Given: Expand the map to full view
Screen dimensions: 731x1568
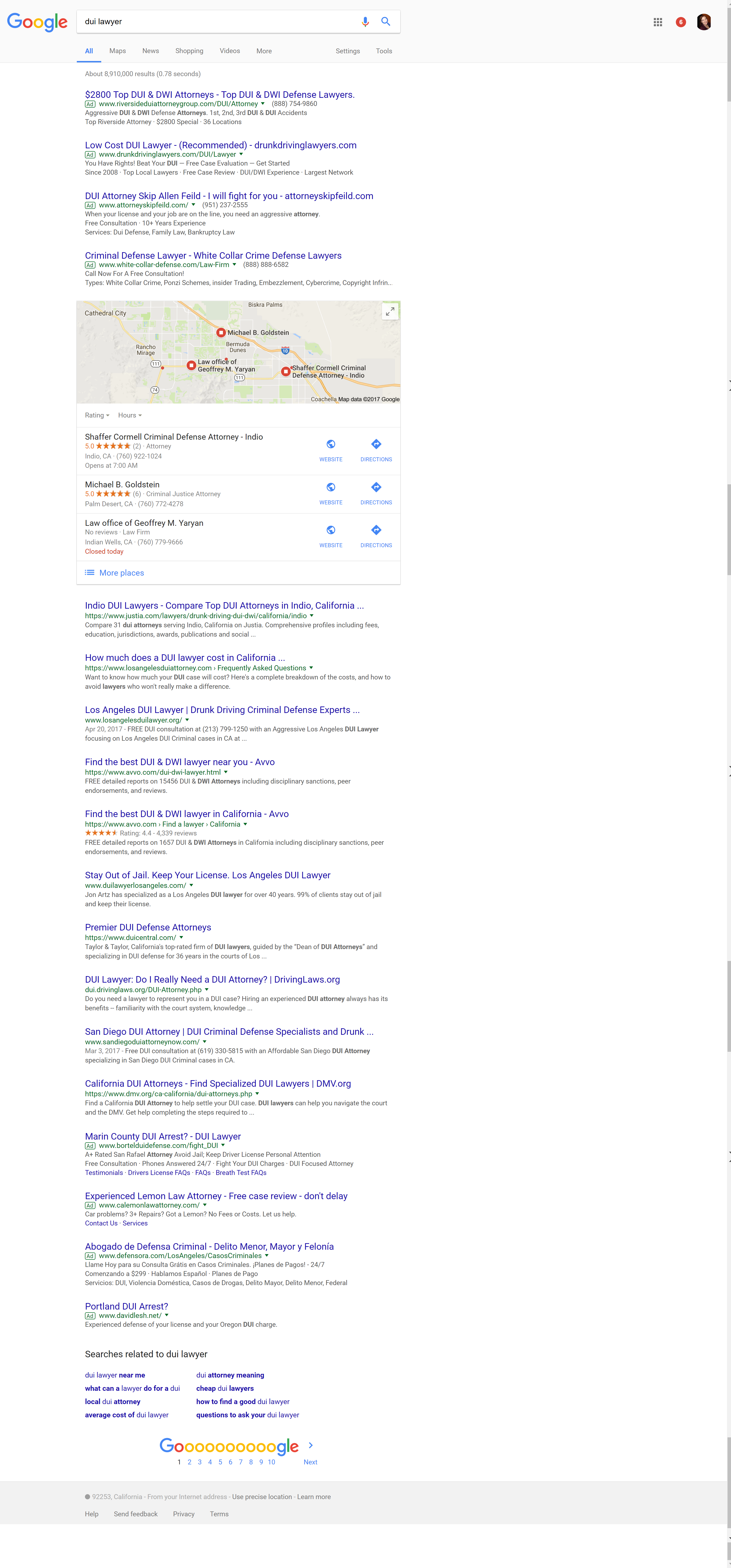Looking at the screenshot, I should (390, 311).
